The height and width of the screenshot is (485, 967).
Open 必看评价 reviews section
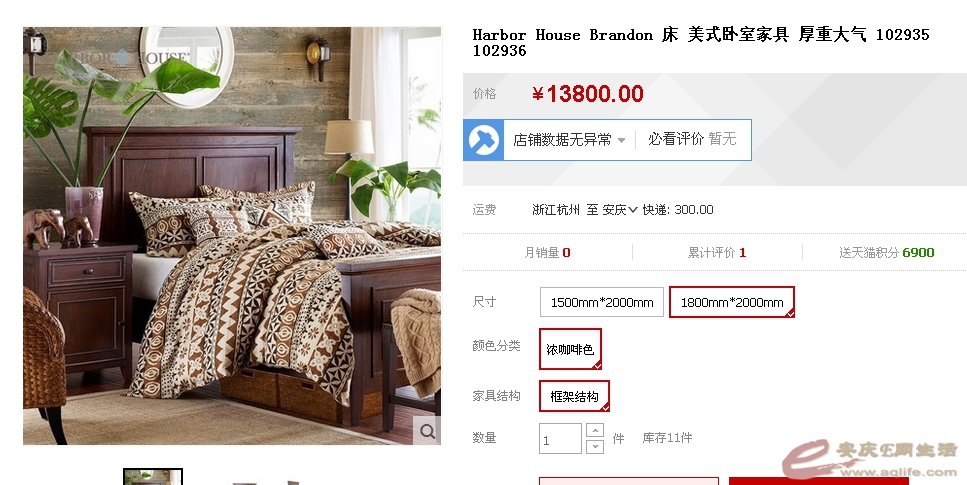pyautogui.click(x=692, y=139)
